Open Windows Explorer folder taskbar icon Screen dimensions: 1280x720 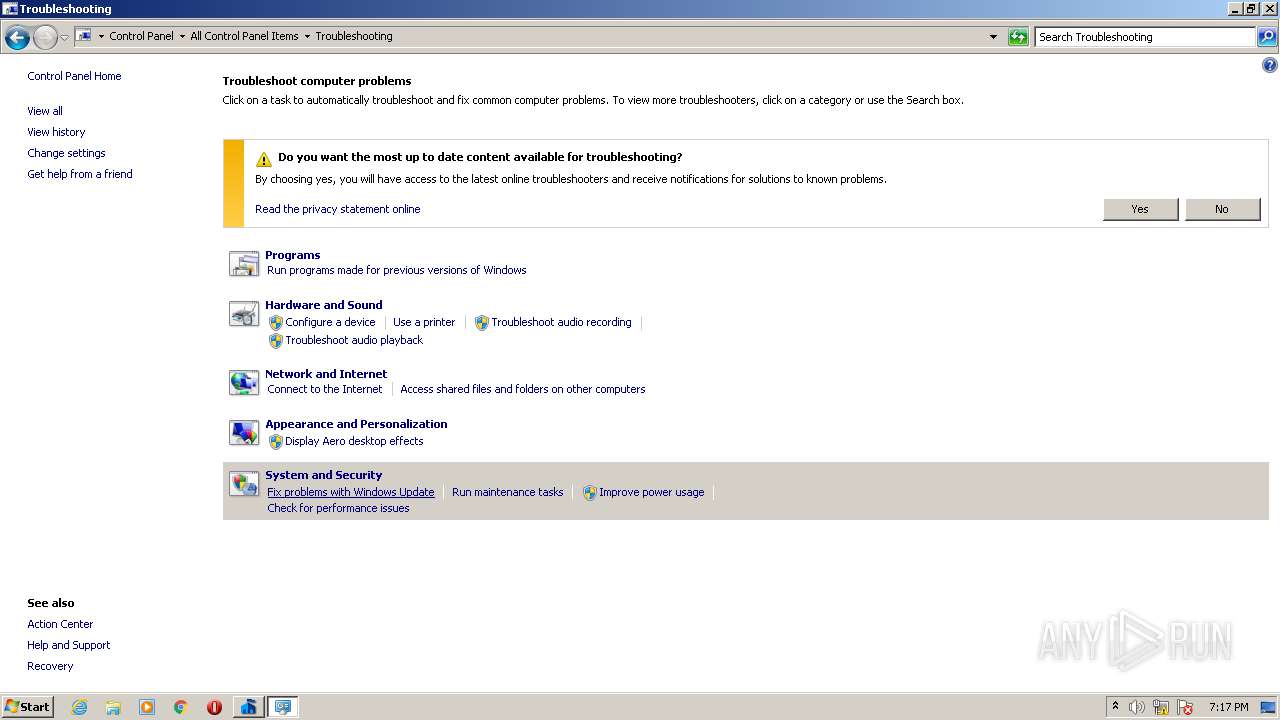coord(113,707)
